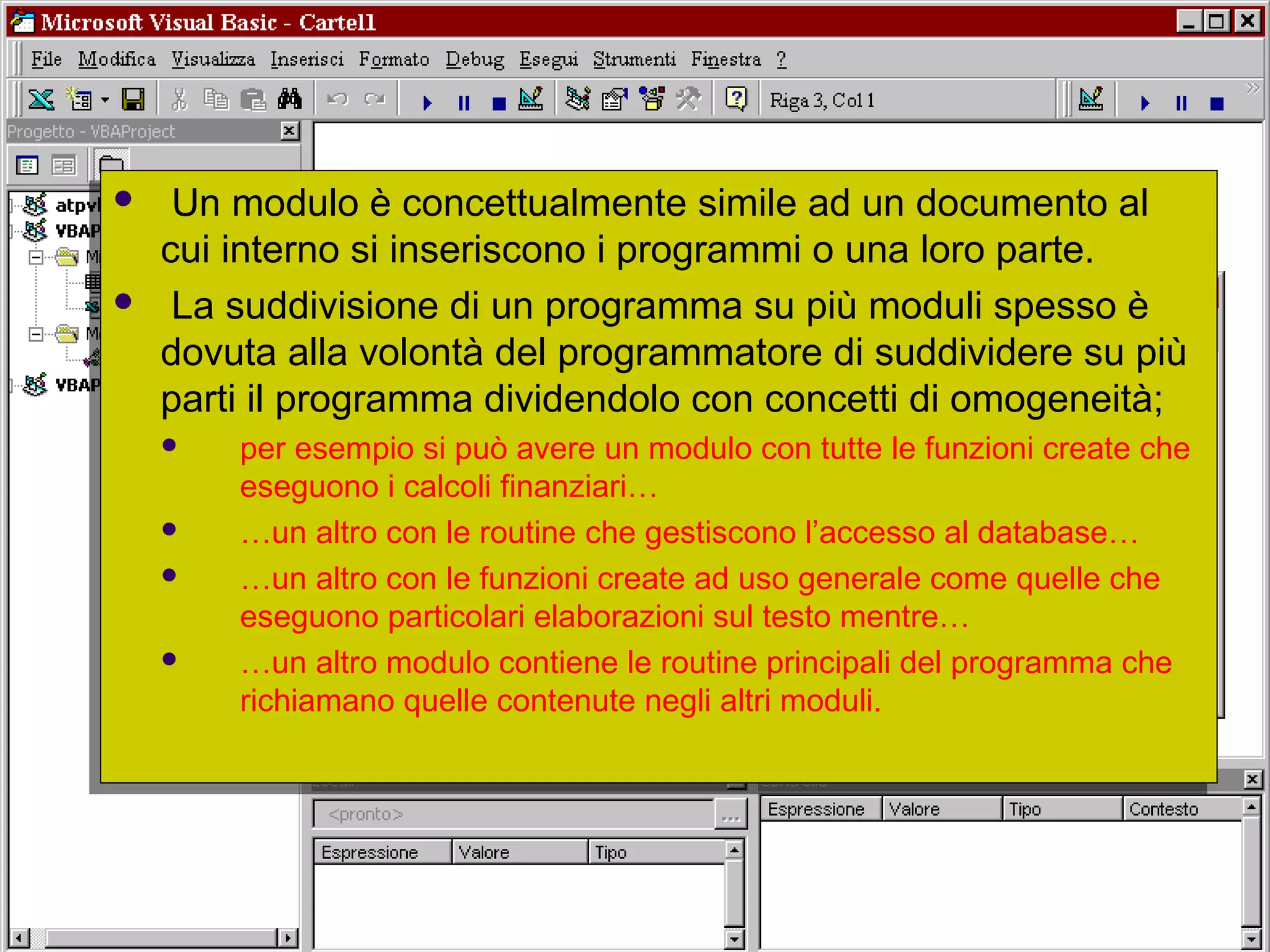Click project panel scroll left arrow
Screen dimensions: 1270x952
point(19,938)
